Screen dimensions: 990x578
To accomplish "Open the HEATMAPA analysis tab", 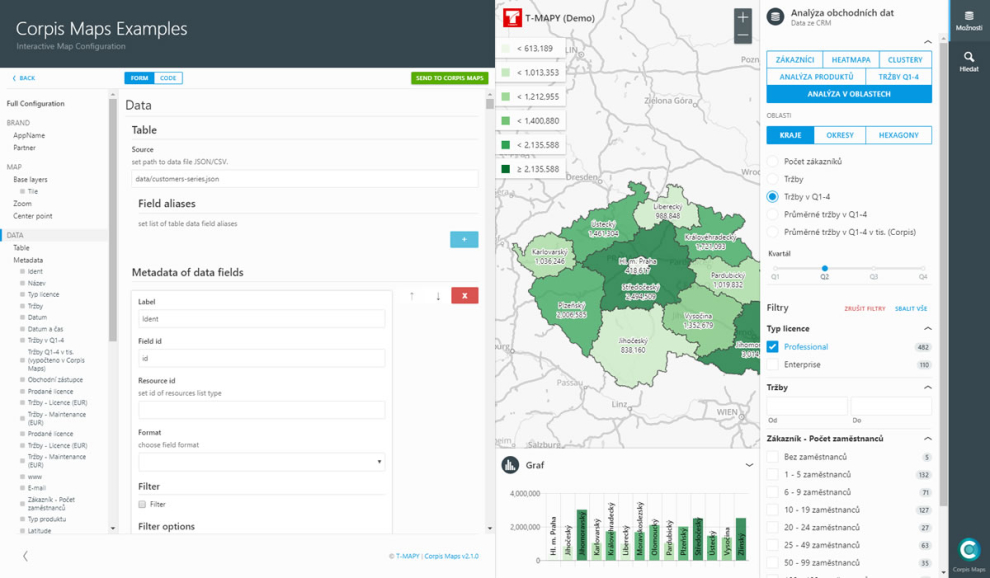I will pyautogui.click(x=850, y=59).
